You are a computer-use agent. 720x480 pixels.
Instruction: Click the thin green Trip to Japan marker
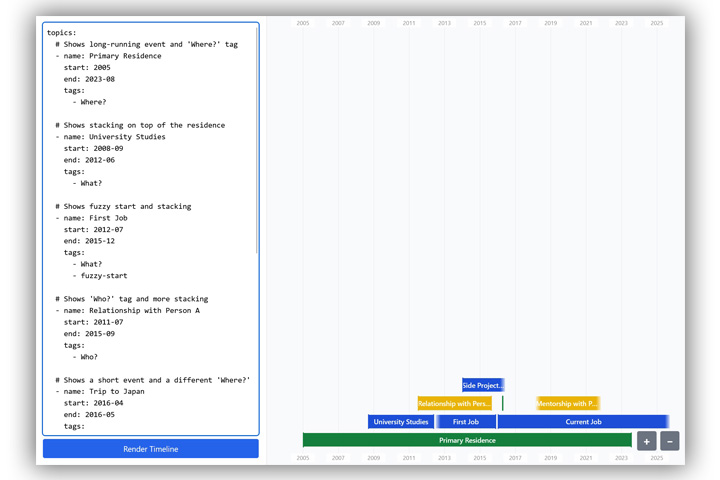(x=502, y=404)
